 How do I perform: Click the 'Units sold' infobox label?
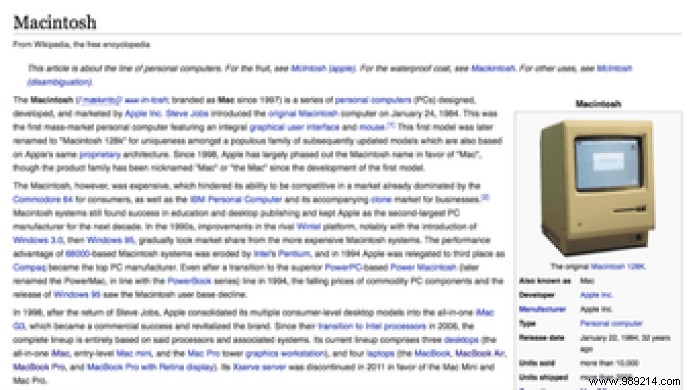coord(537,363)
